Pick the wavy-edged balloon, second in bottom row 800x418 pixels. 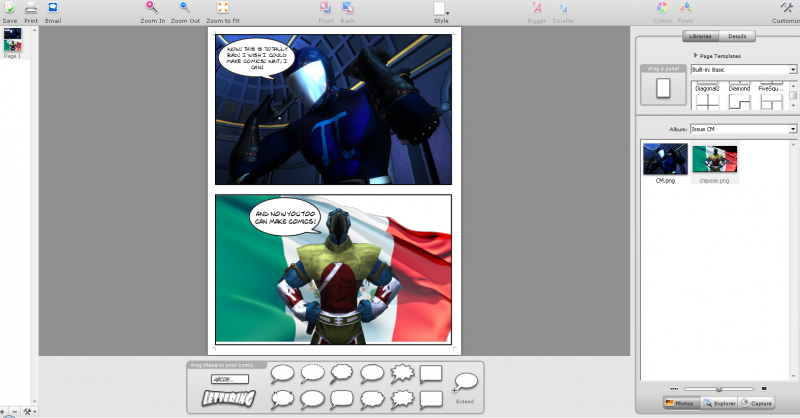pos(312,399)
